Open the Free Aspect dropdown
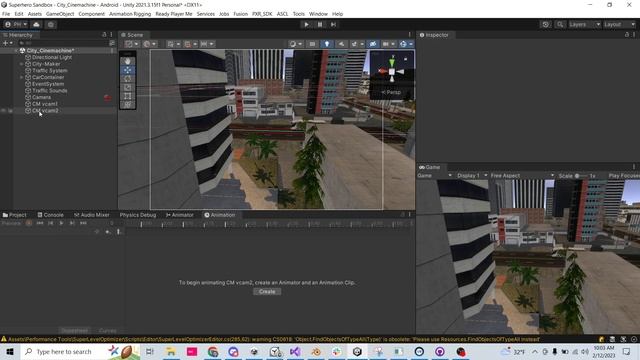The image size is (640, 360). pyautogui.click(x=522, y=176)
